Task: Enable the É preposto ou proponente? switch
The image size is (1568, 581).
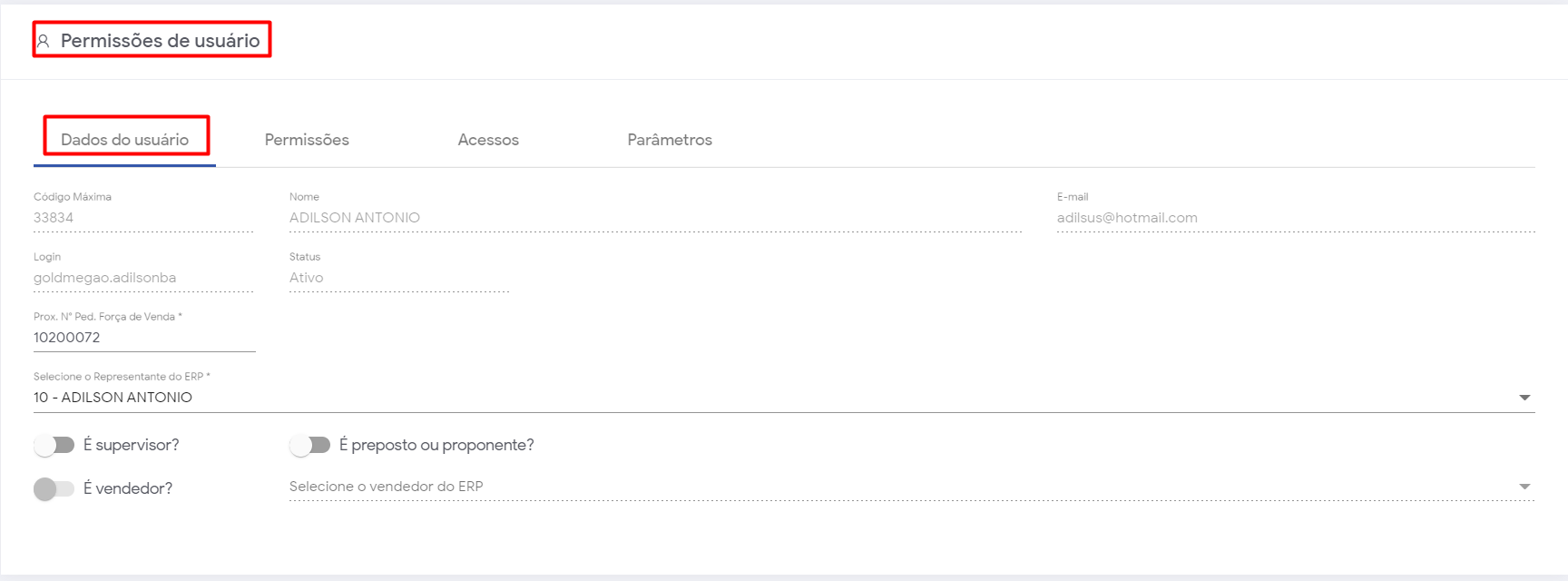Action: pos(310,445)
